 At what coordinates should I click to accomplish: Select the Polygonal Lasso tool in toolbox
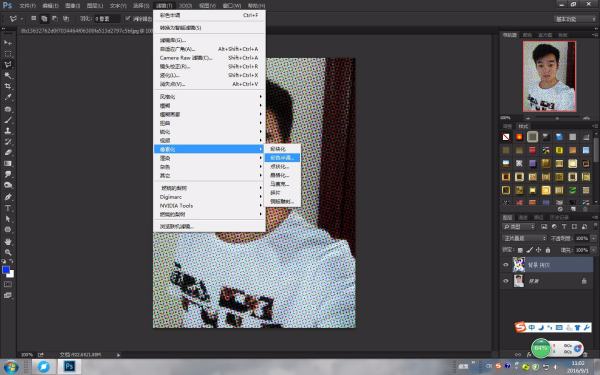click(8, 64)
